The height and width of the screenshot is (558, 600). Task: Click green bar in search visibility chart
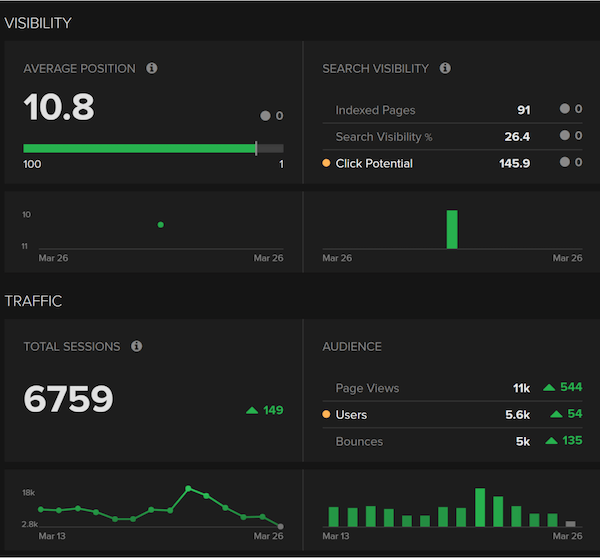point(452,229)
